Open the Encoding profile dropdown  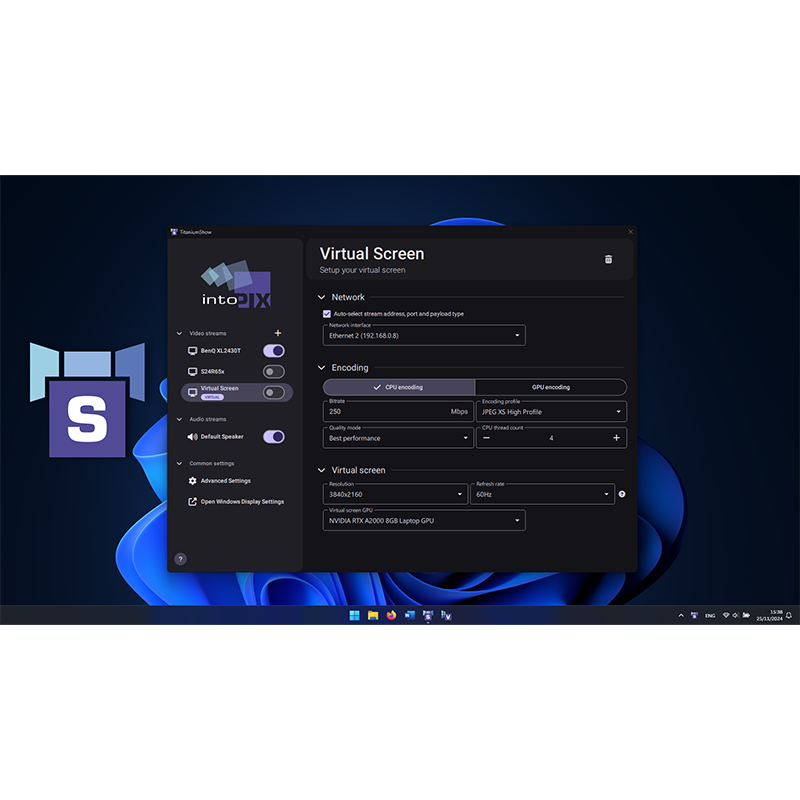[551, 411]
